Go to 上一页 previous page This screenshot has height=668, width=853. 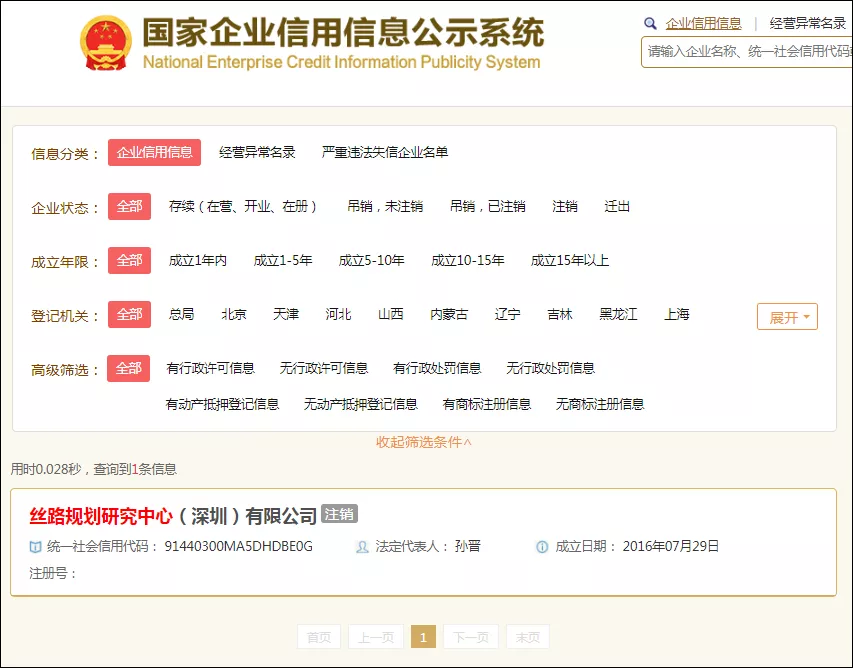(x=376, y=637)
